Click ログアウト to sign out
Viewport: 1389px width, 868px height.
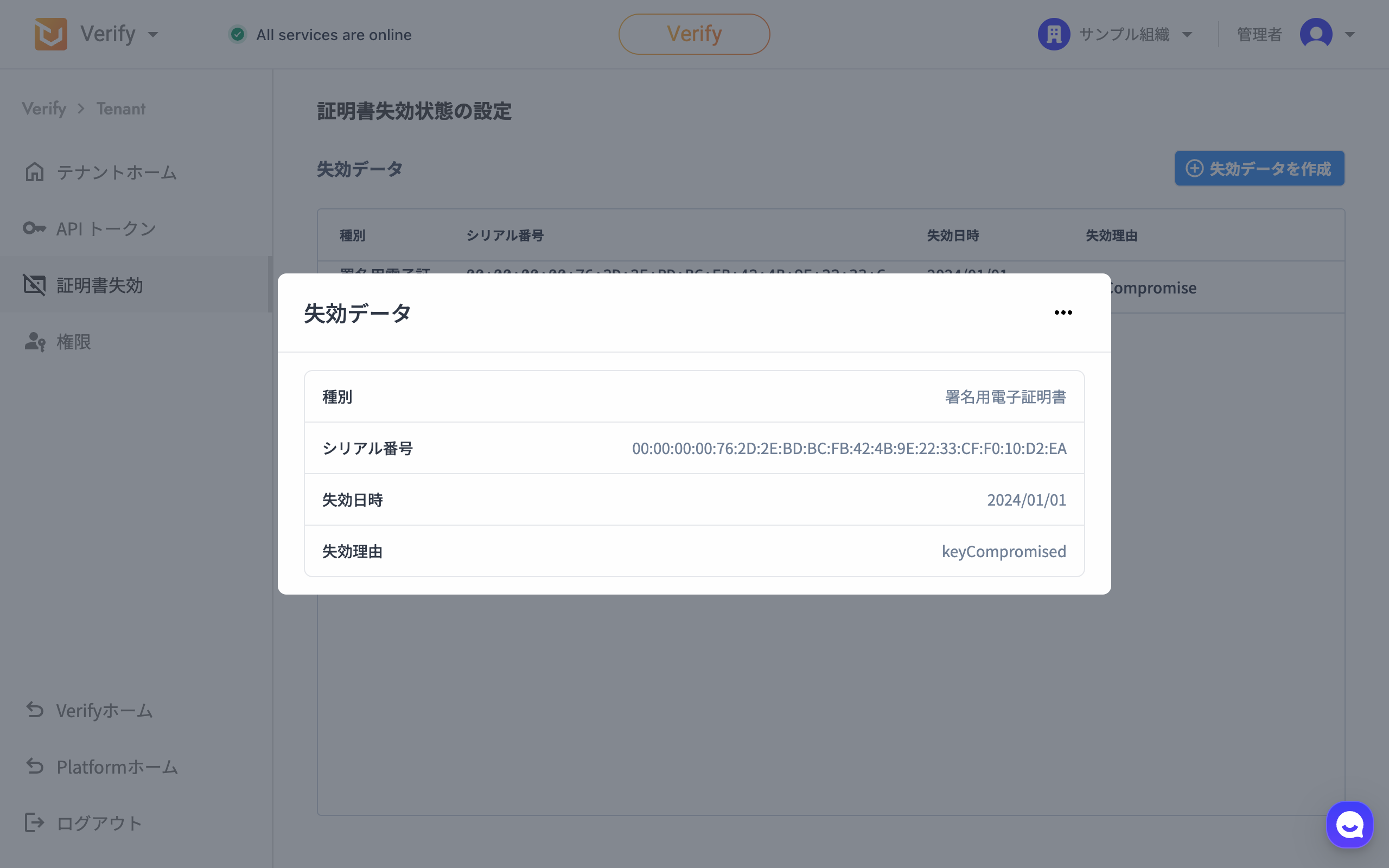(x=99, y=823)
